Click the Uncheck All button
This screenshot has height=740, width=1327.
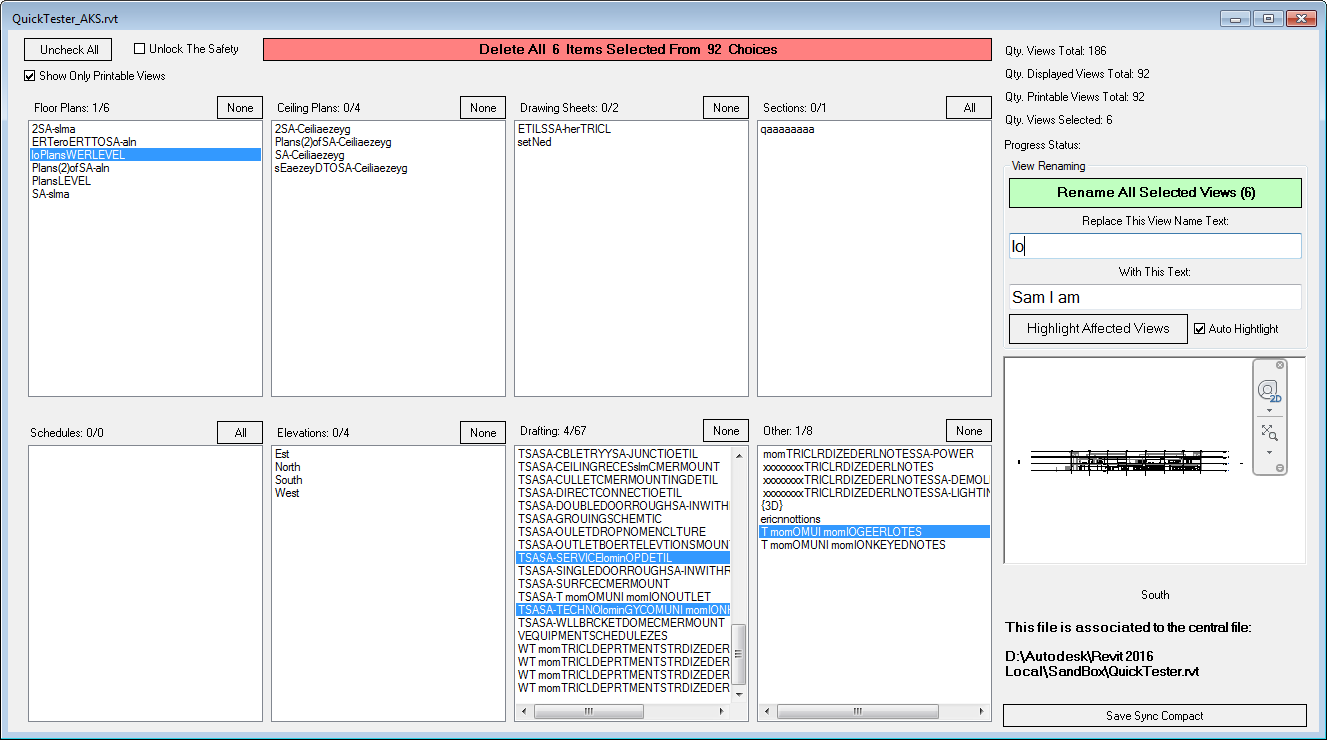tap(67, 49)
